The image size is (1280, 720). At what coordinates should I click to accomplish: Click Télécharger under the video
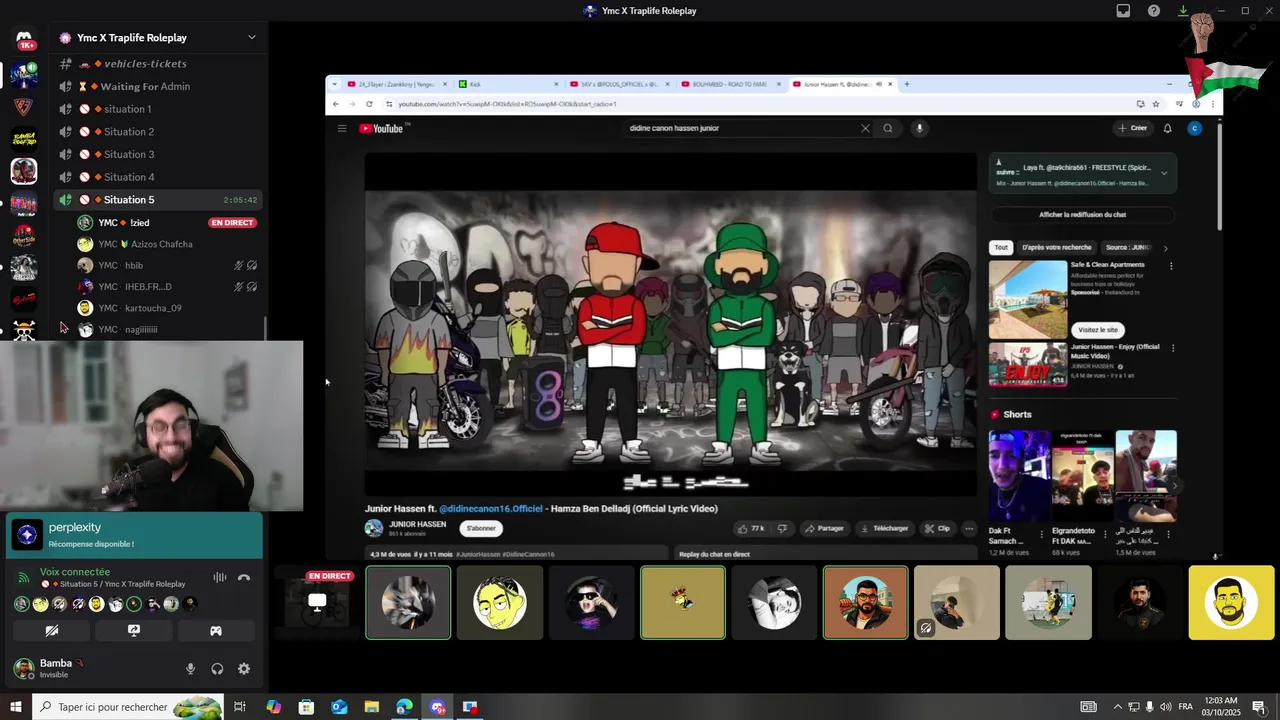pos(885,528)
